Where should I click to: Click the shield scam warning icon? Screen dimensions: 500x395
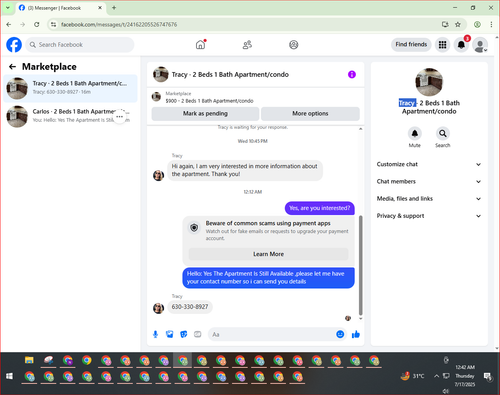[x=194, y=228]
